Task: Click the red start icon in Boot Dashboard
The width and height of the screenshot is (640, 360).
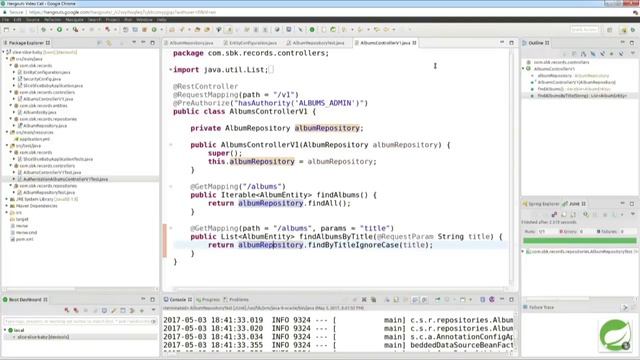Action: point(67,311)
